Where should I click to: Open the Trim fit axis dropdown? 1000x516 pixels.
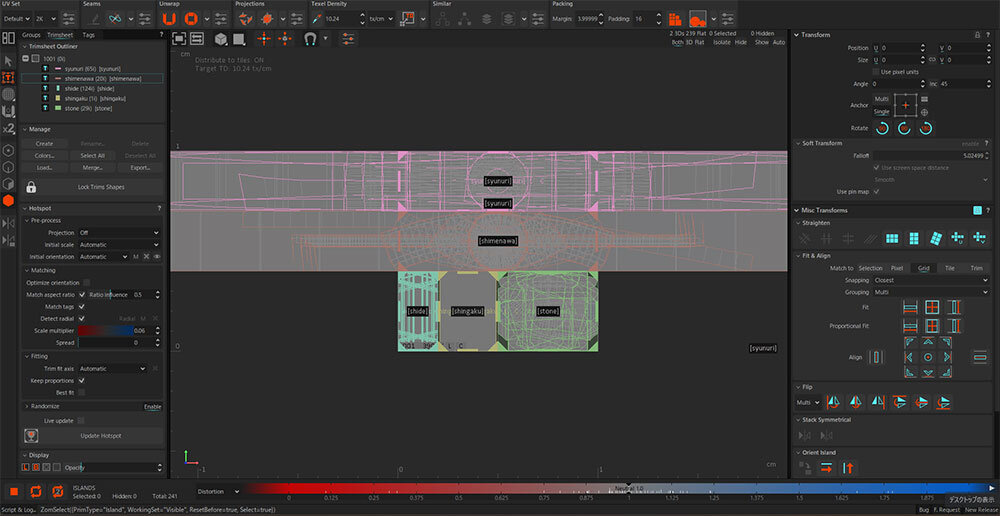click(x=113, y=369)
